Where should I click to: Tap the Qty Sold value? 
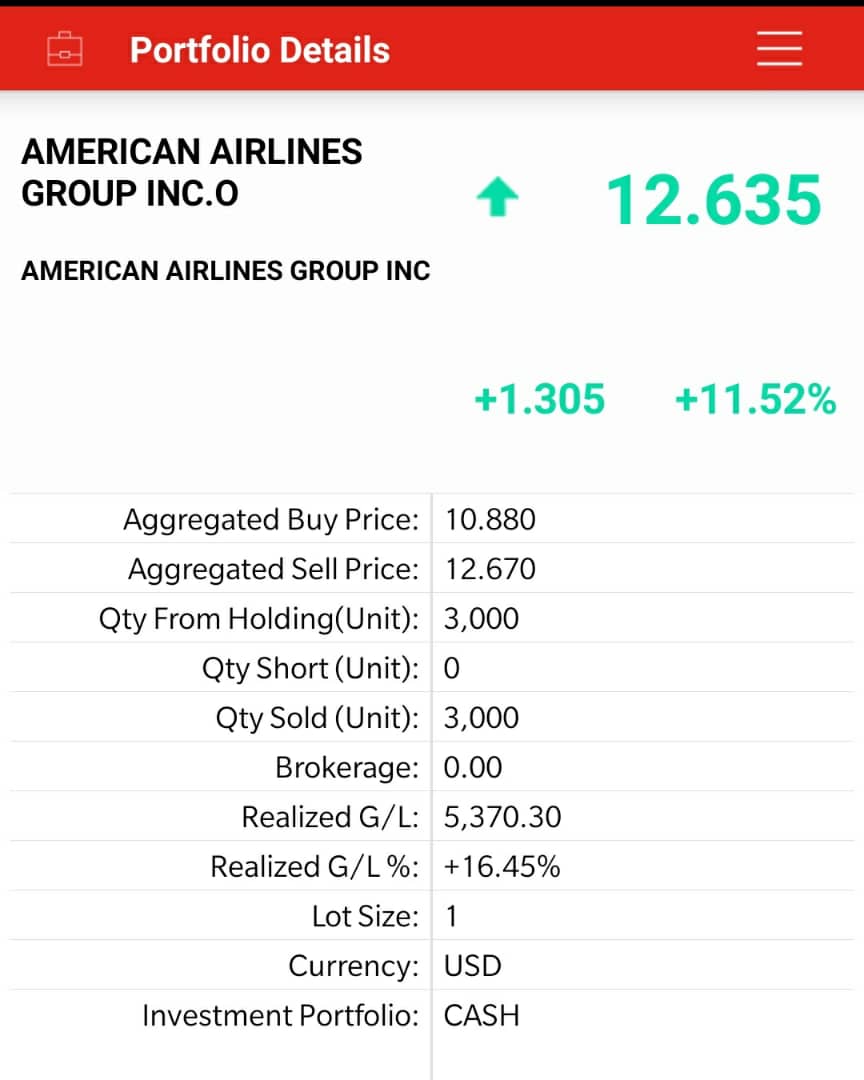pyautogui.click(x=481, y=718)
